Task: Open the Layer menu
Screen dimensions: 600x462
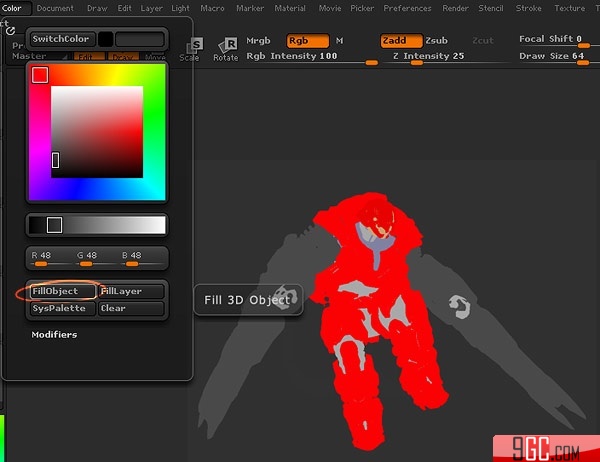Action: click(151, 8)
